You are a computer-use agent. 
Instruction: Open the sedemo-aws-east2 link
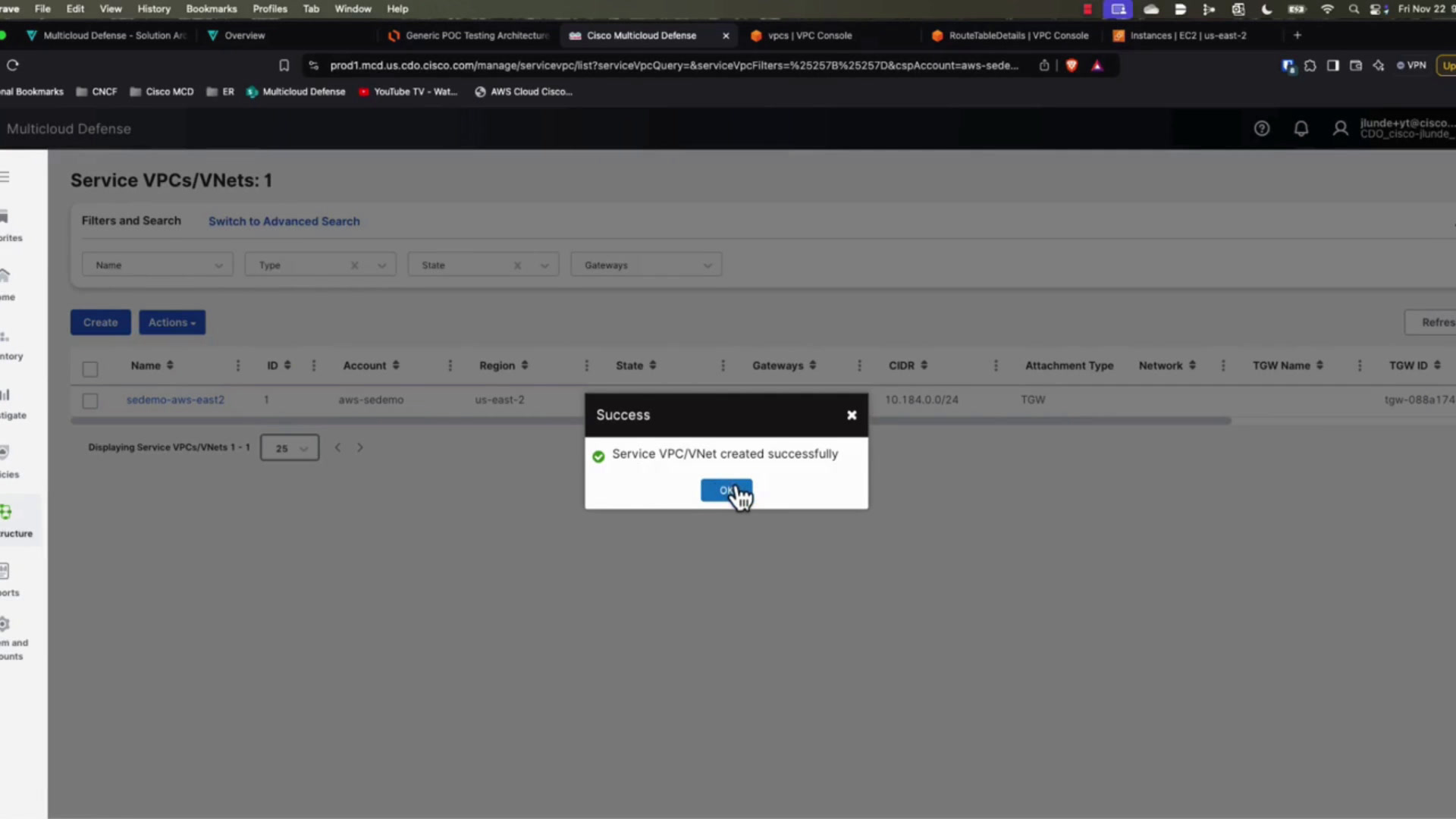coord(175,400)
